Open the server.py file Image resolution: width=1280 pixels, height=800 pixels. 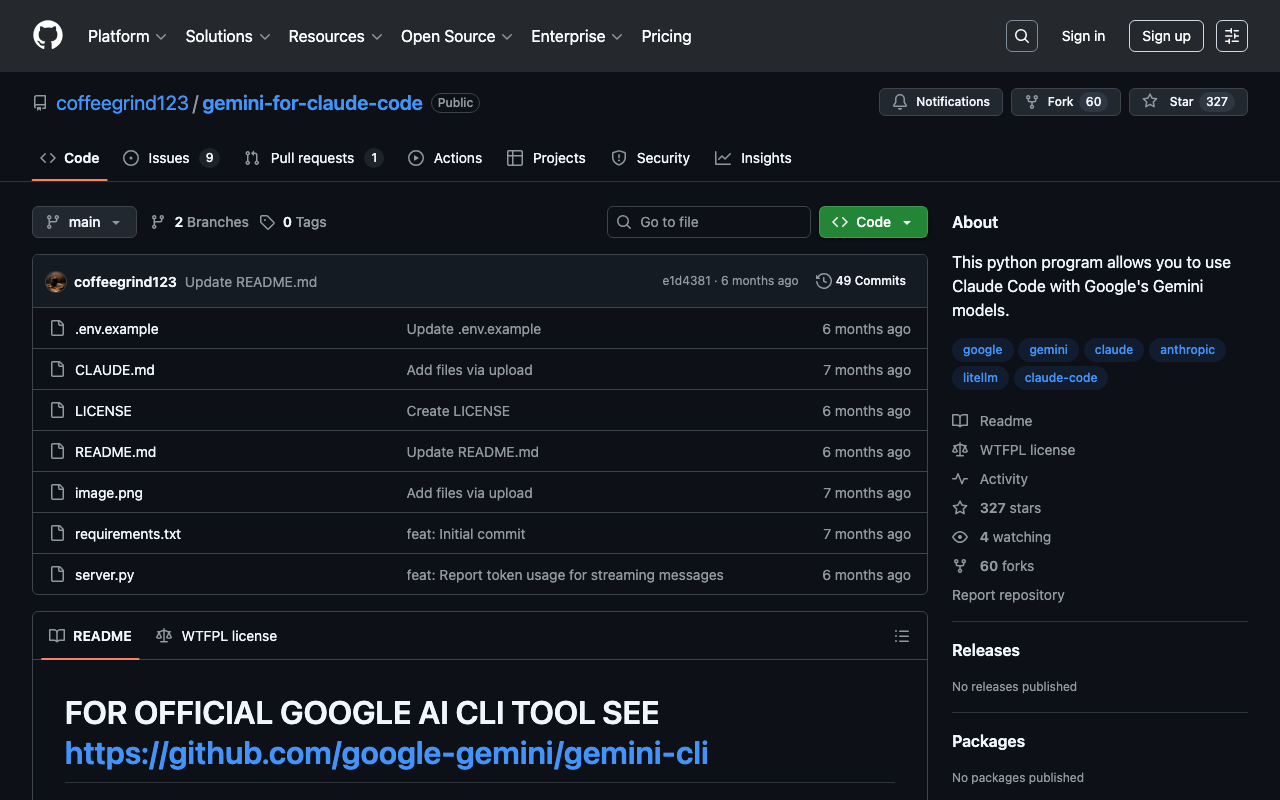click(x=105, y=575)
